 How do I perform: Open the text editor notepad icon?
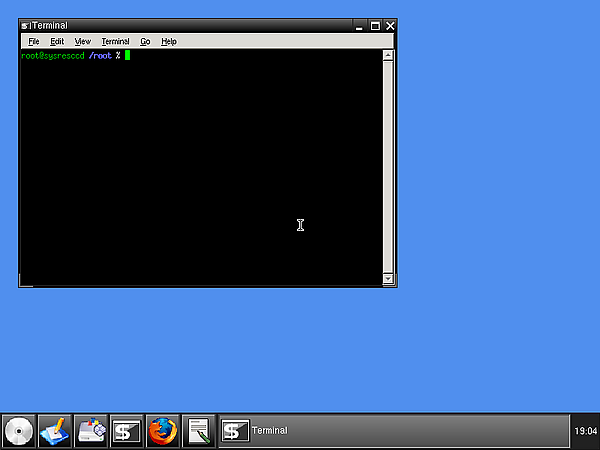pyautogui.click(x=199, y=431)
